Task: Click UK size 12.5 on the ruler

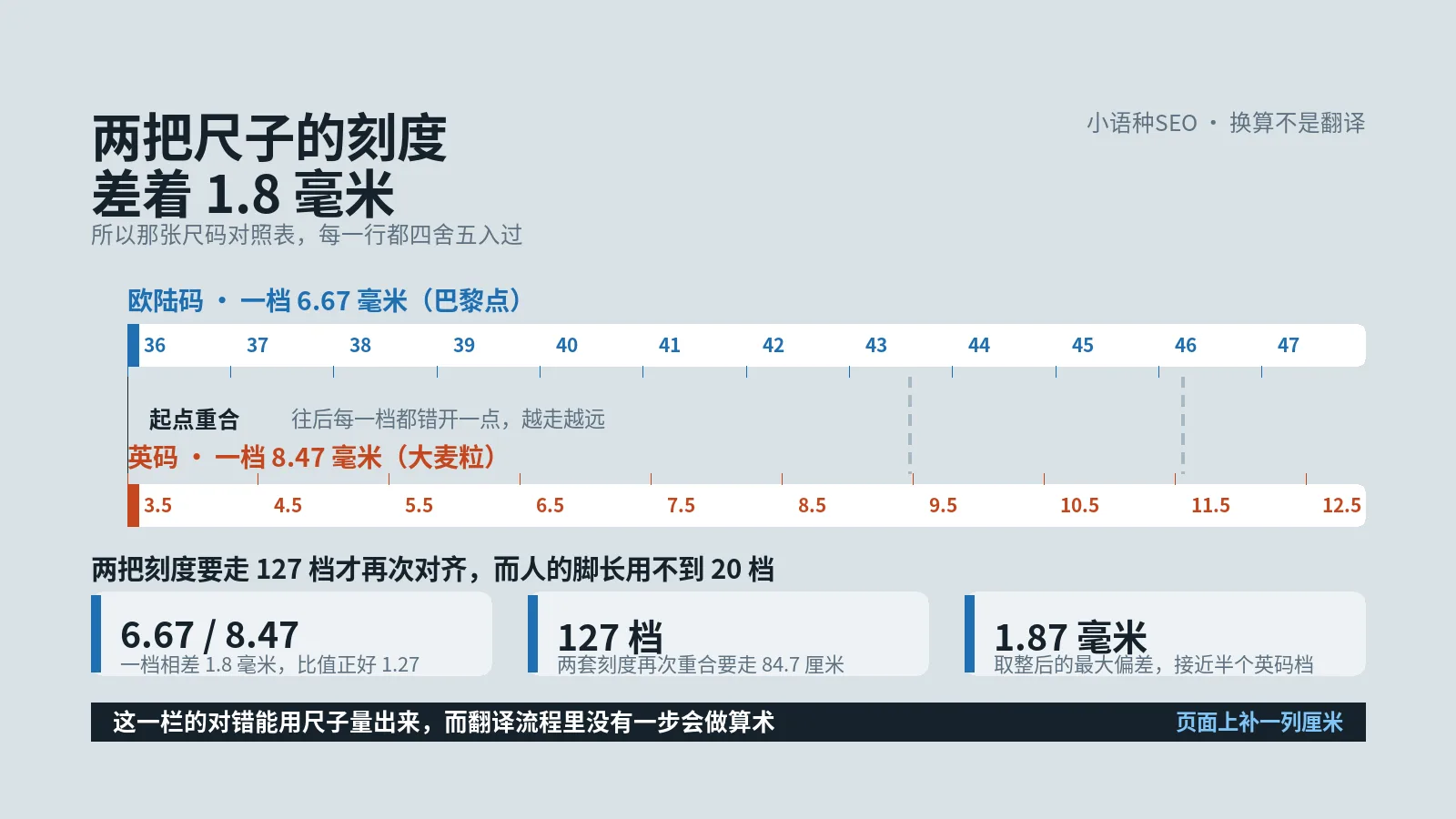Action: click(1341, 506)
